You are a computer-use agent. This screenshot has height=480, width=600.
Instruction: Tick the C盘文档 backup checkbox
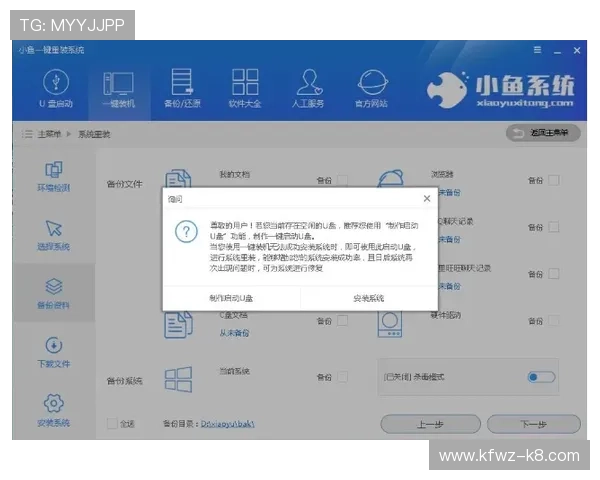[x=343, y=321]
